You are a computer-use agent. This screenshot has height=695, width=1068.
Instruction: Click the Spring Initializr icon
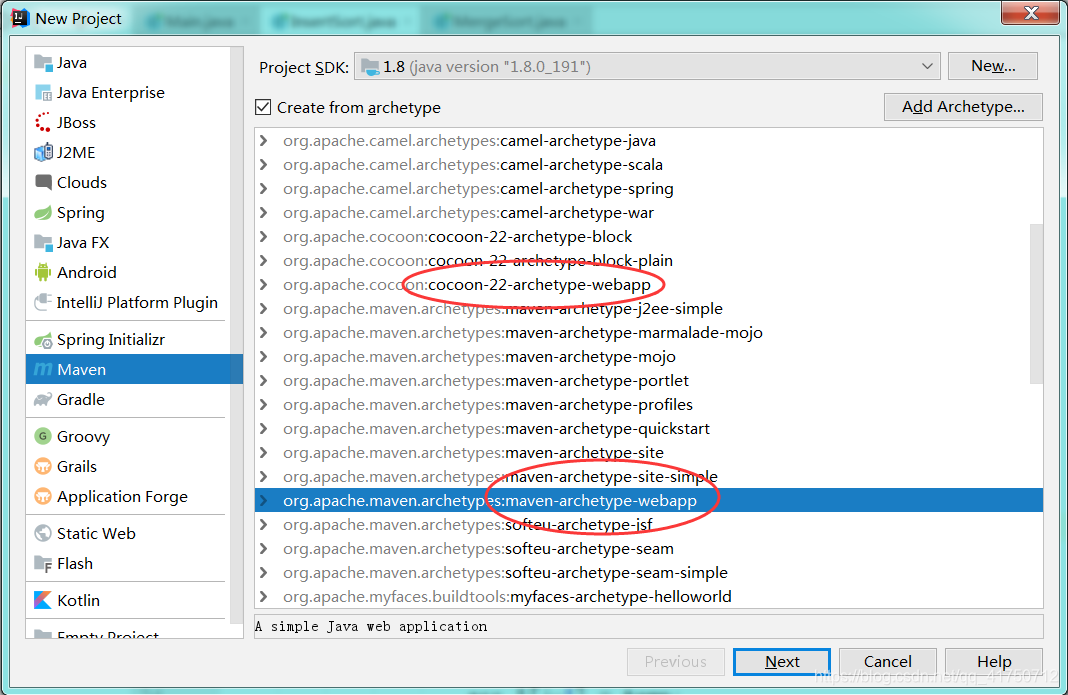click(43, 339)
